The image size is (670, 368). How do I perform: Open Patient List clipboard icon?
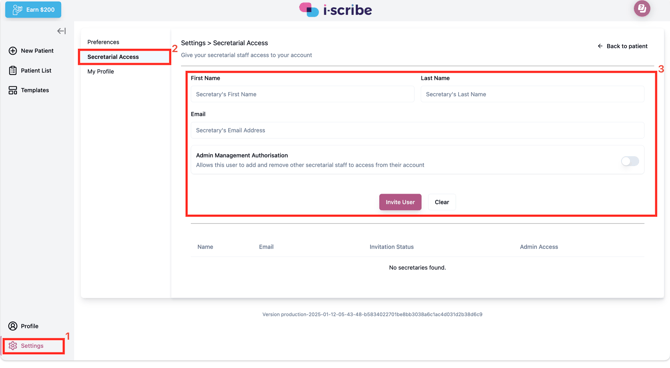[x=13, y=71]
